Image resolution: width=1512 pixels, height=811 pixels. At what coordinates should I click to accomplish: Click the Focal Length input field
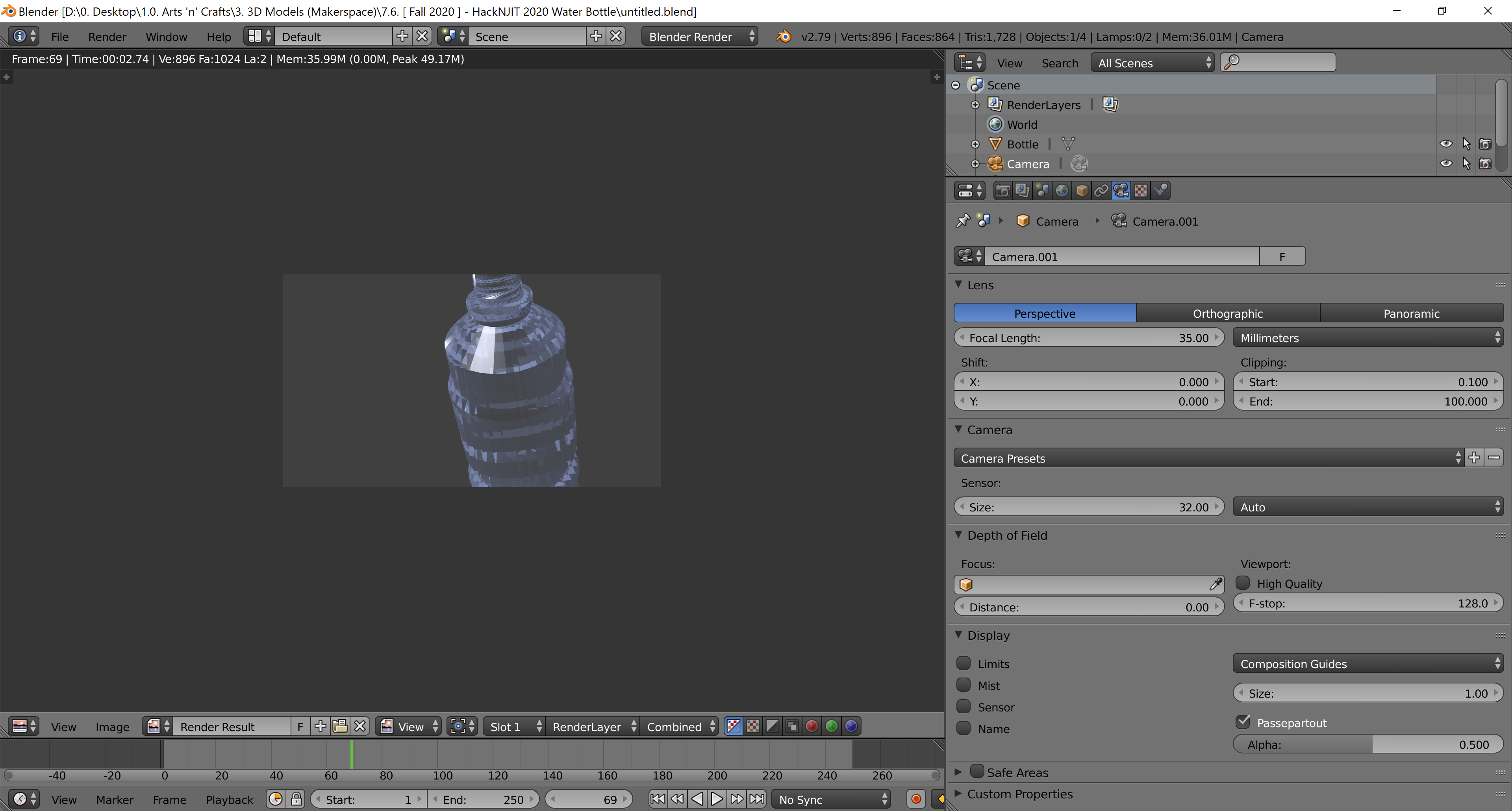[x=1089, y=338]
